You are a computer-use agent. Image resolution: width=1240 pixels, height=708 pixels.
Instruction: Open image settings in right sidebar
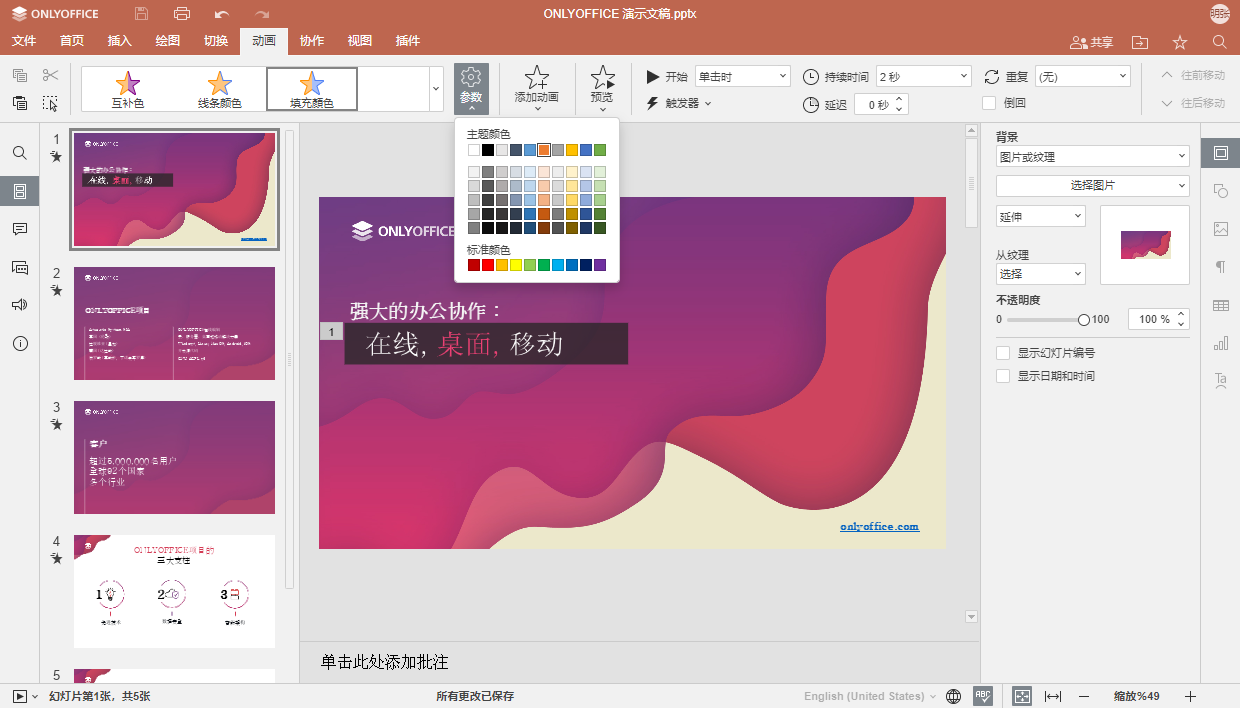(x=1220, y=229)
